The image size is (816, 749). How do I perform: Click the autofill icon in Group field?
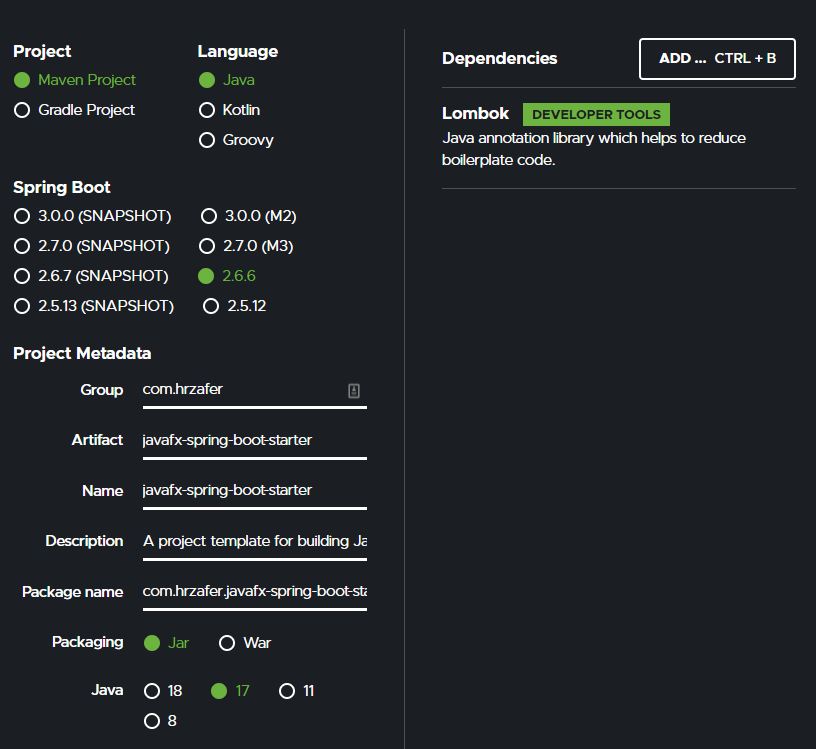[x=354, y=390]
